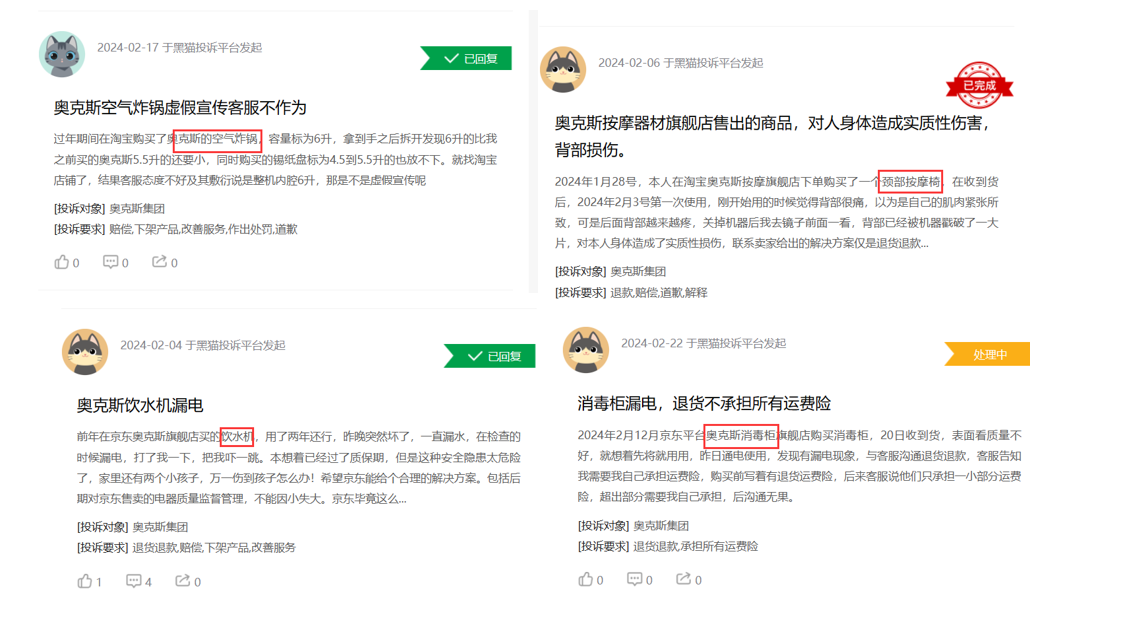
Task: Click the 已回复 badge on 空气炸锅 complaint
Action: tap(467, 58)
